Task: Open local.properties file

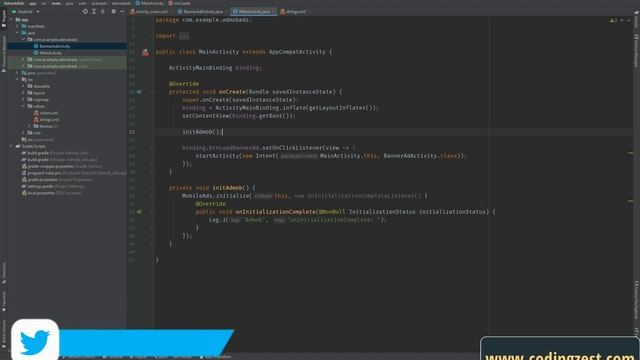Action: point(52,193)
